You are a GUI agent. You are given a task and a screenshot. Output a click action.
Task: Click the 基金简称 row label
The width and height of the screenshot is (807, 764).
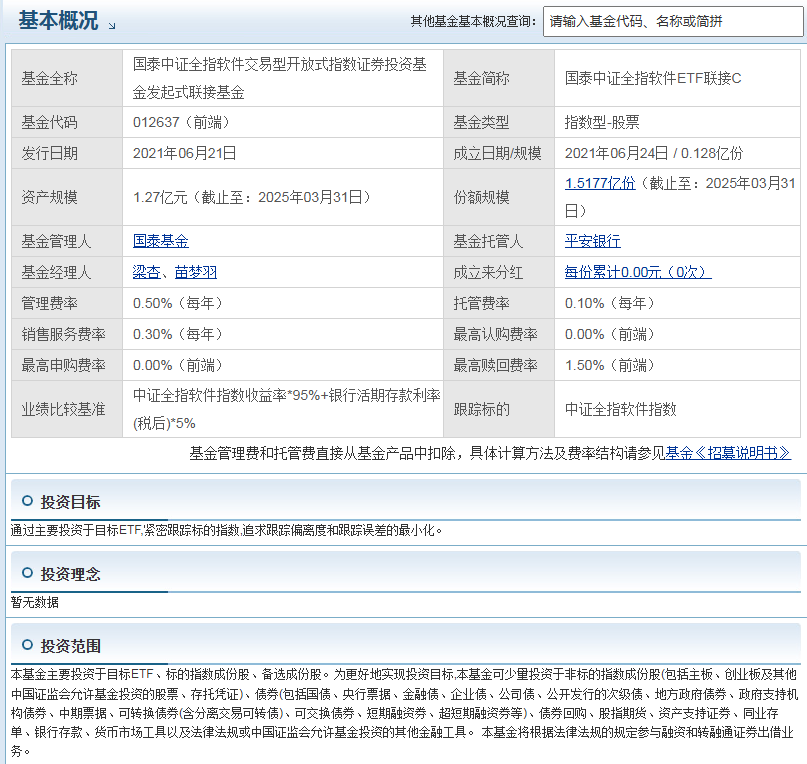(x=481, y=78)
